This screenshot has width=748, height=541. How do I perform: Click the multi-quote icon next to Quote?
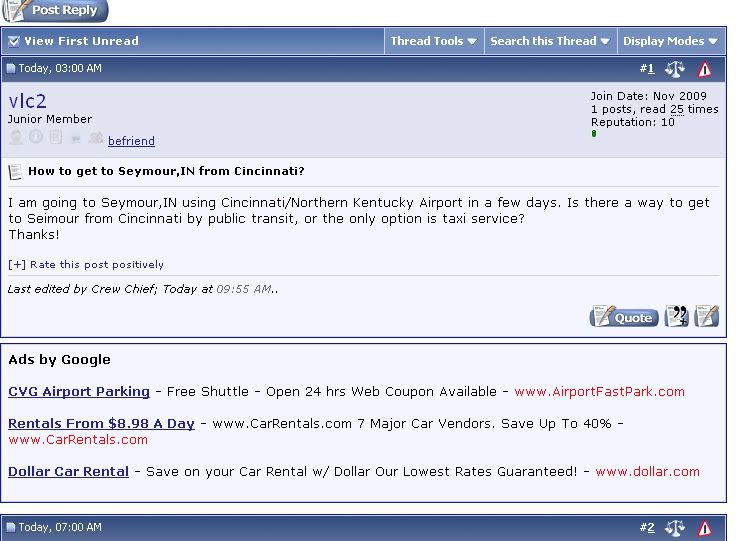[677, 317]
